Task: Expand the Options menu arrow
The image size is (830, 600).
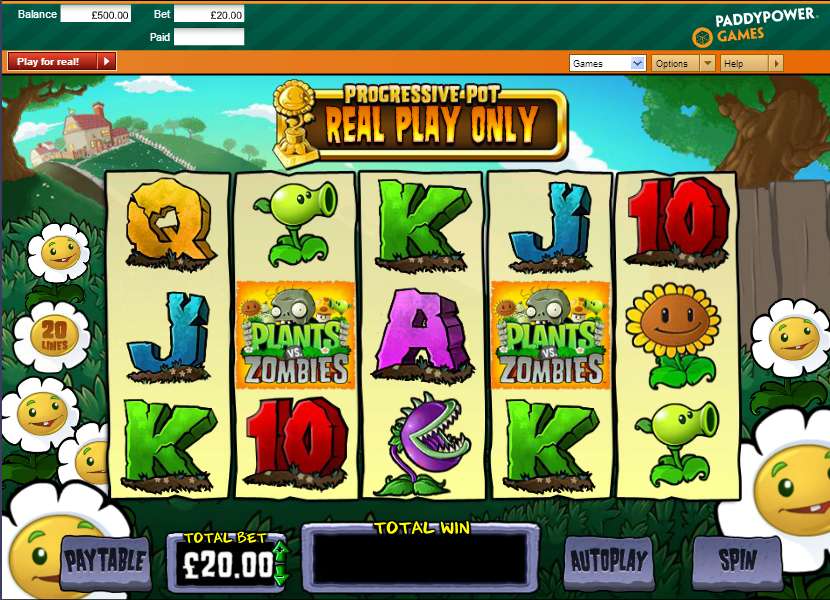Action: pos(707,63)
